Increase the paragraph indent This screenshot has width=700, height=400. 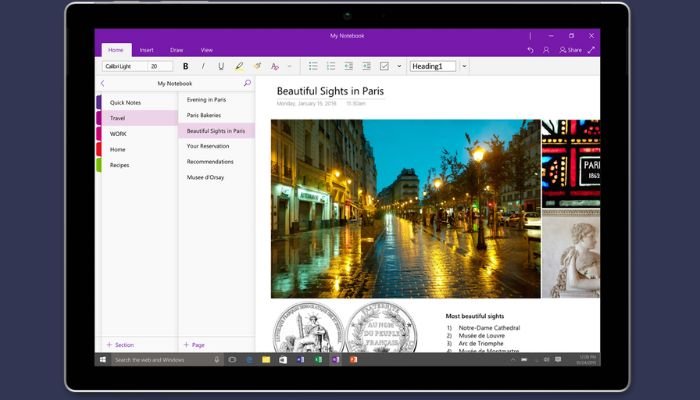coord(366,66)
